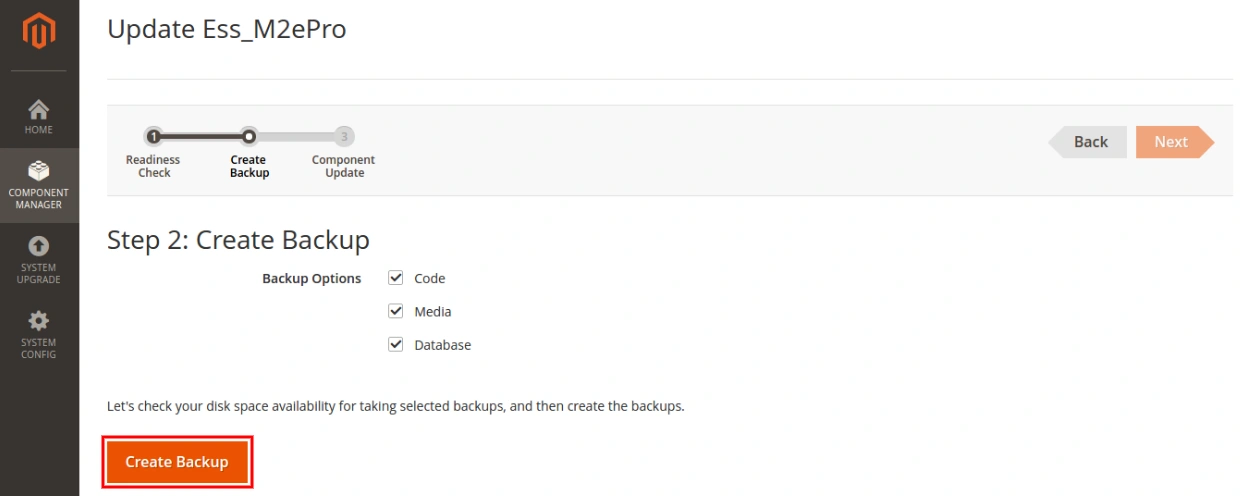Click the orange Create Backup button

[x=177, y=462]
